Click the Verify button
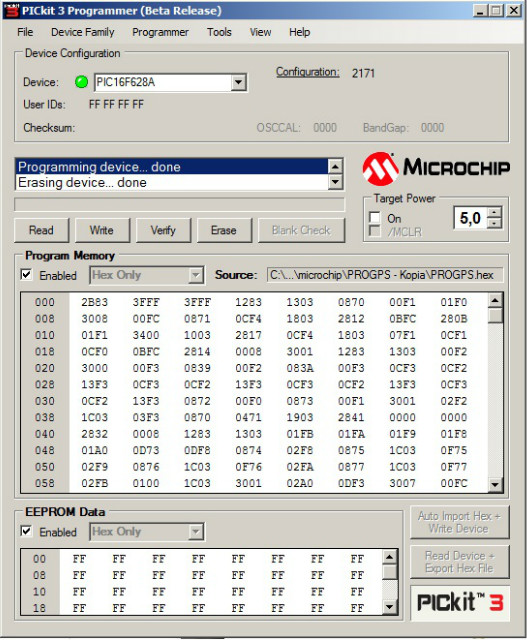The image size is (527, 640). pyautogui.click(x=163, y=230)
